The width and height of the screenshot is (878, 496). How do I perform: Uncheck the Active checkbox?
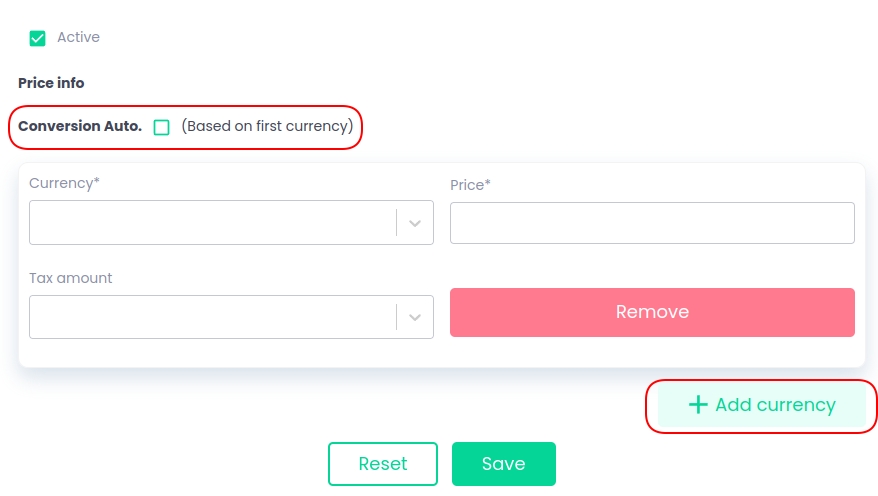(38, 38)
